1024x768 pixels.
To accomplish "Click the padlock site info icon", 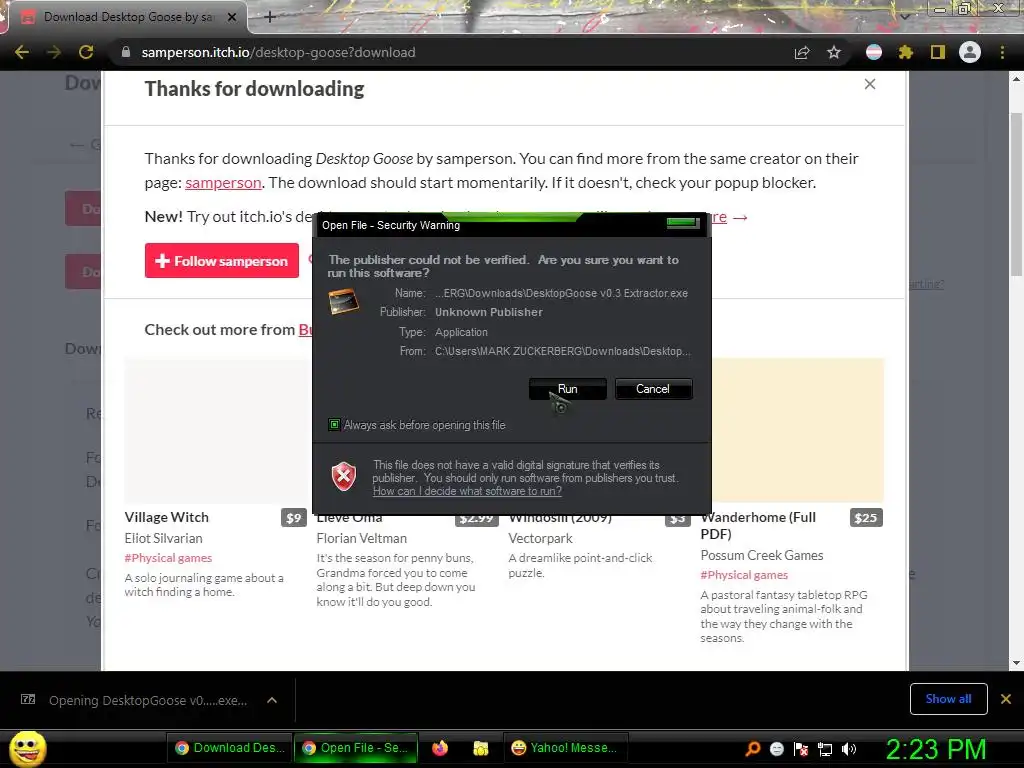I will click(x=126, y=52).
